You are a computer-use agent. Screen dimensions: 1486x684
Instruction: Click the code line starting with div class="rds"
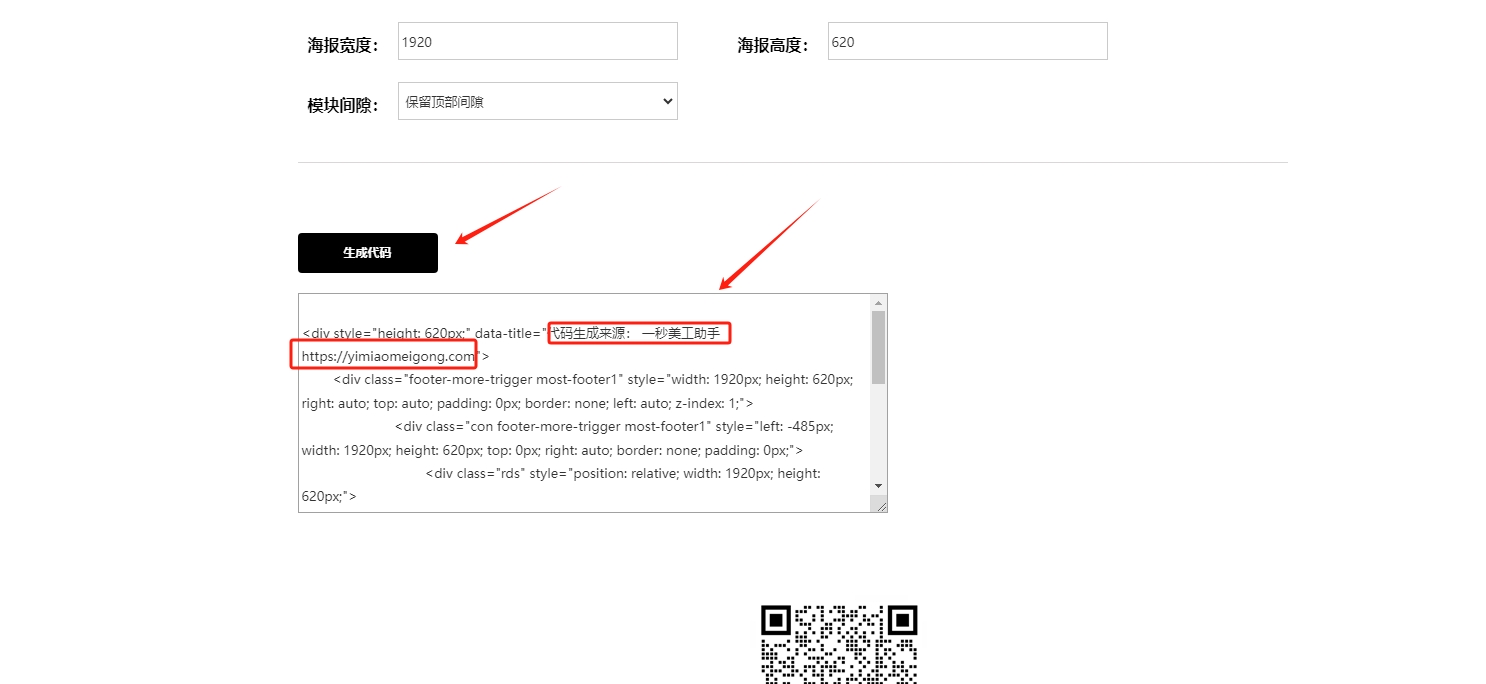tap(623, 473)
